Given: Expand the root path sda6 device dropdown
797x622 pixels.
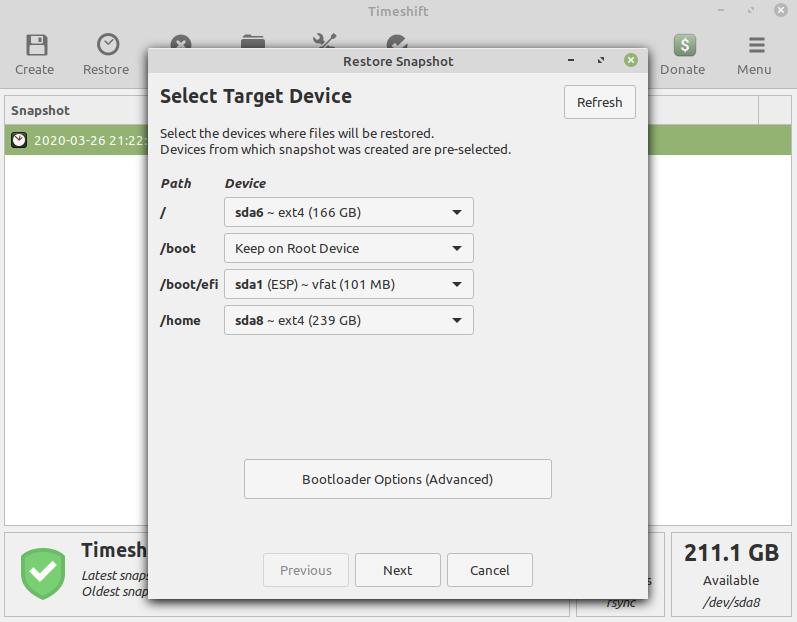Looking at the screenshot, I should (348, 212).
